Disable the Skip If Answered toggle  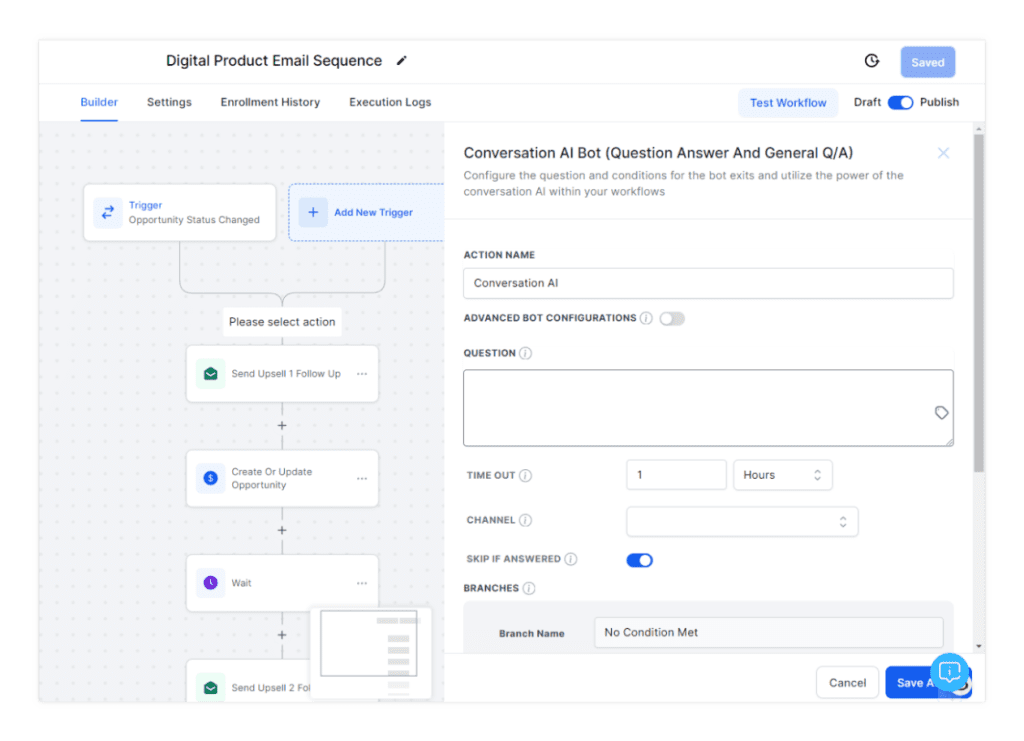pyautogui.click(x=639, y=560)
